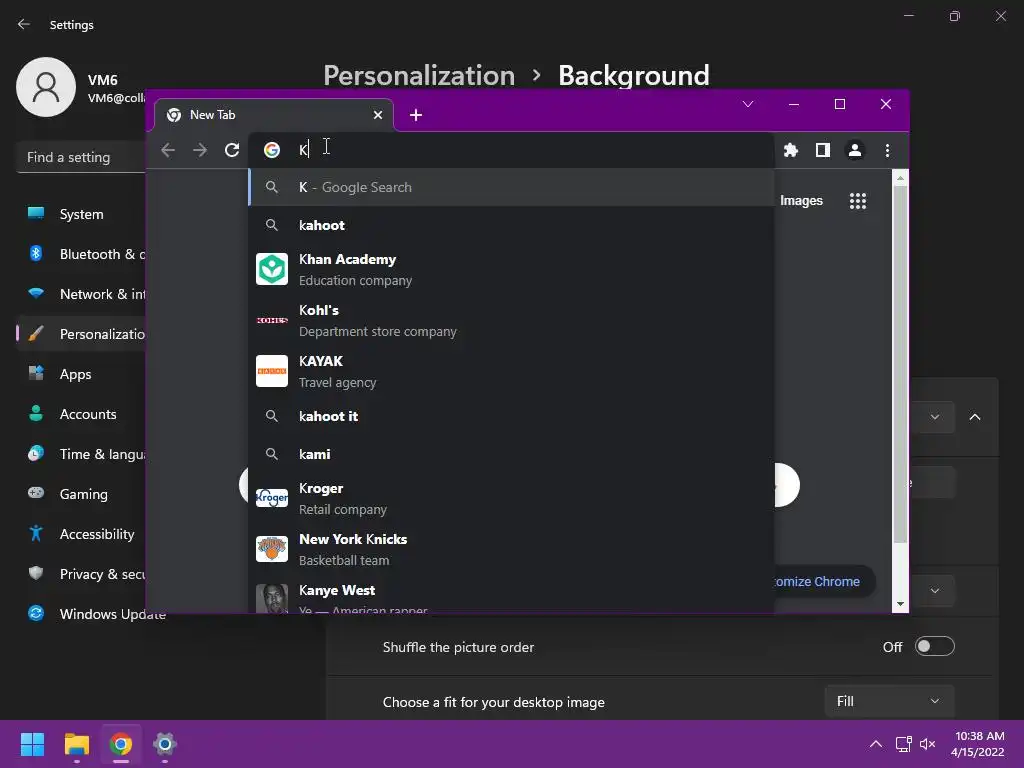Click the Customize Chrome button
This screenshot has height=768, width=1024.
[824, 581]
